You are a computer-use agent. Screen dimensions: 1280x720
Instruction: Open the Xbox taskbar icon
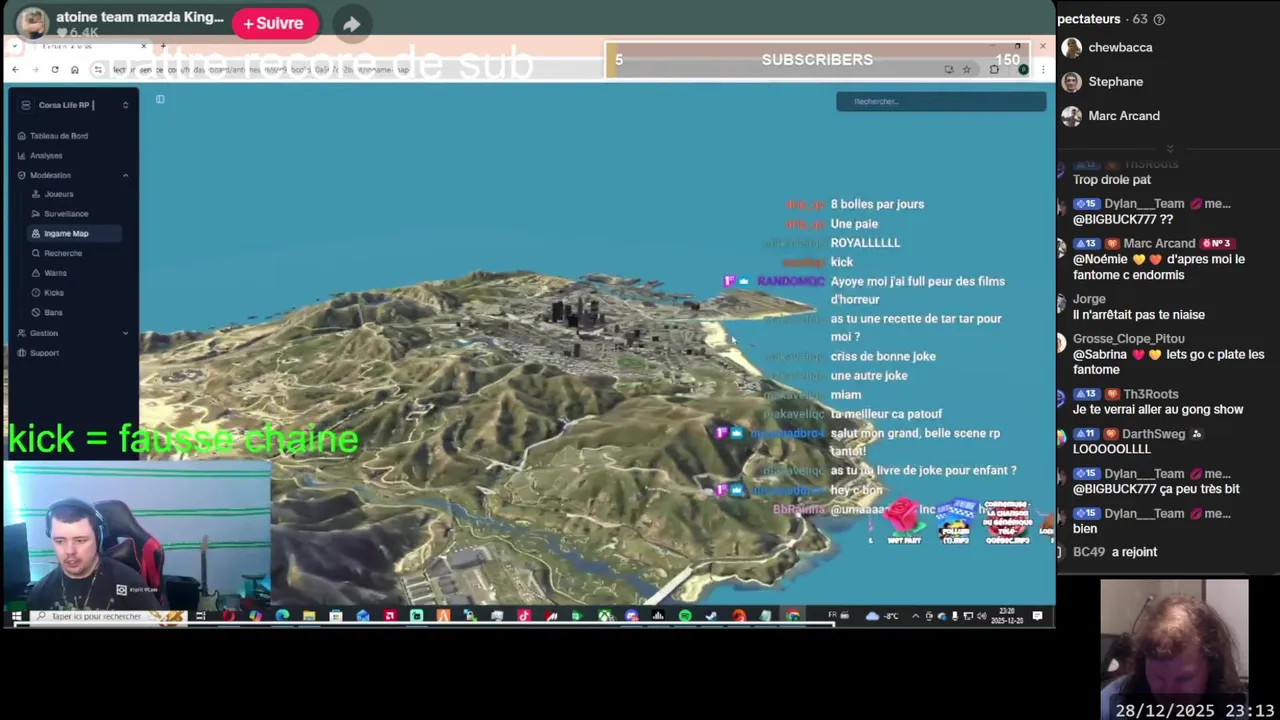coord(605,616)
